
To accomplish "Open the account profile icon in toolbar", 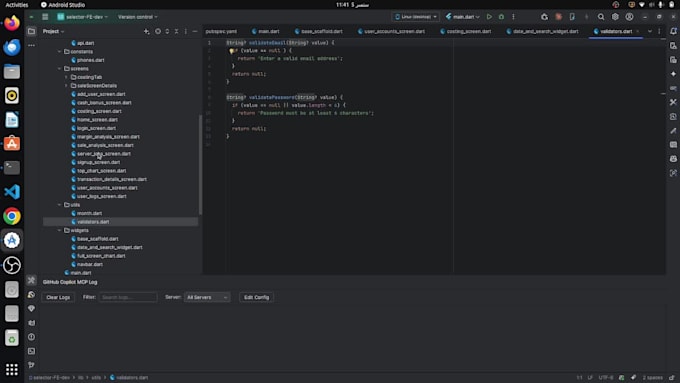I will click(629, 17).
